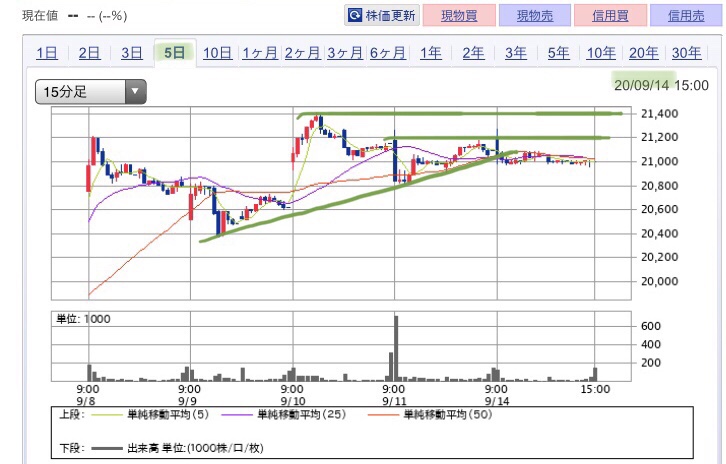Viewport: 726px width, 464px height.
Task: Click the 21,400 price axis label
Action: click(x=660, y=113)
